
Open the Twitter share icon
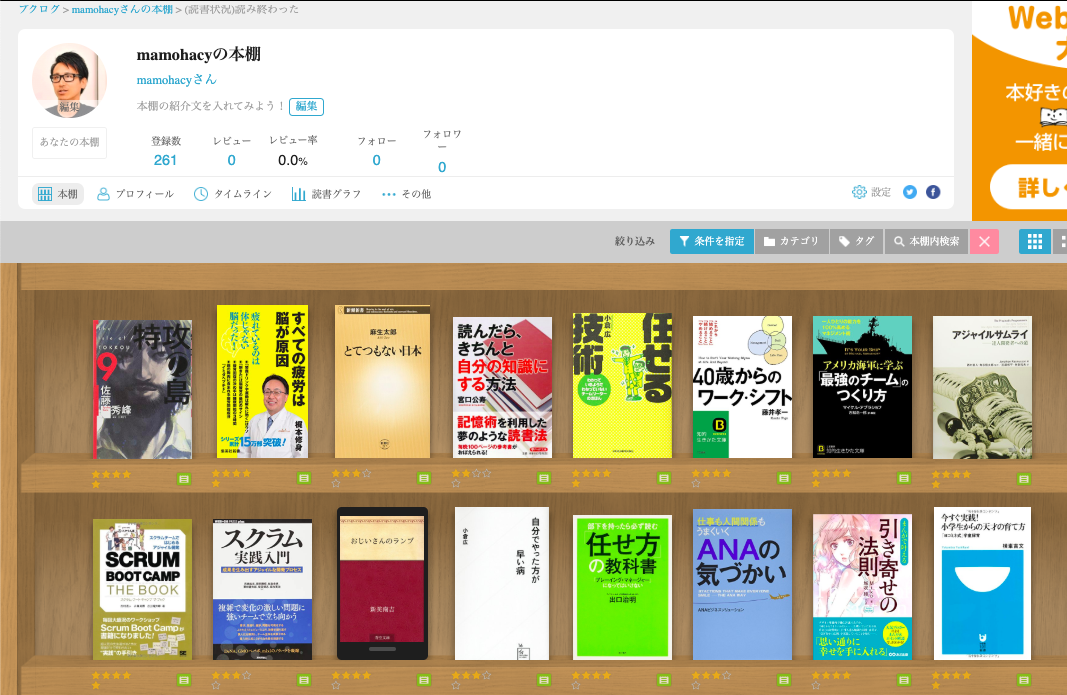click(910, 193)
